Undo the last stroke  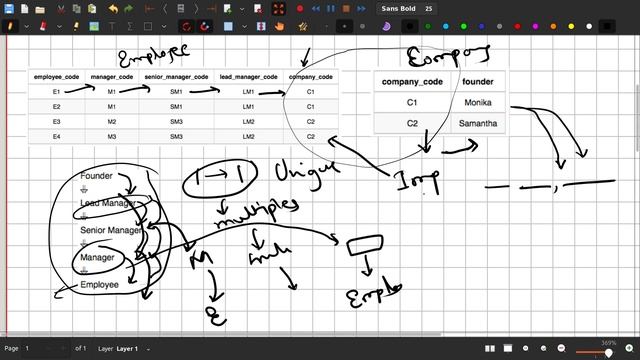[113, 9]
